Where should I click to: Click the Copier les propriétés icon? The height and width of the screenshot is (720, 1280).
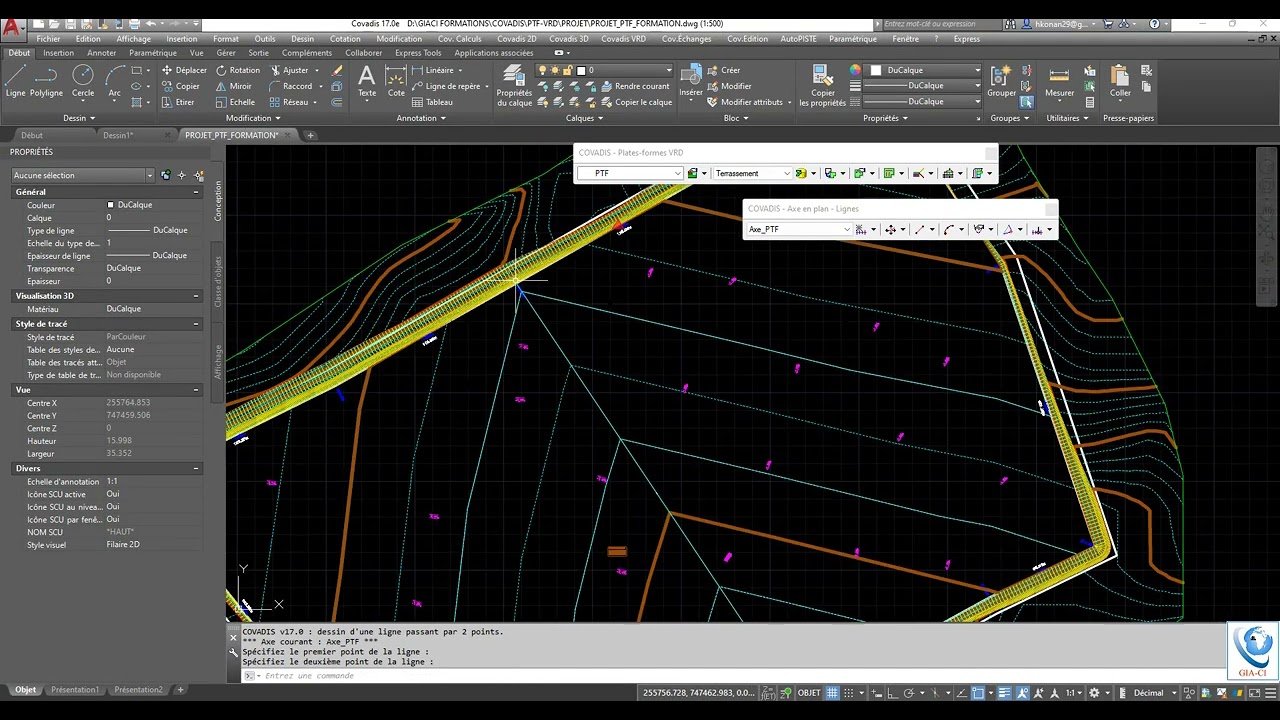coord(823,84)
